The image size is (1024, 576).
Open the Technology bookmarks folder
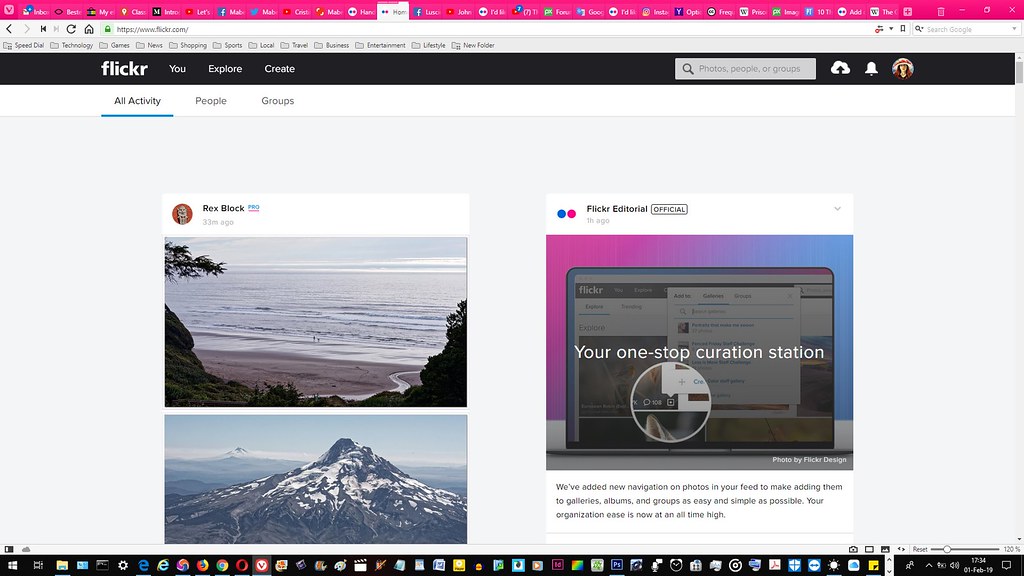(72, 45)
